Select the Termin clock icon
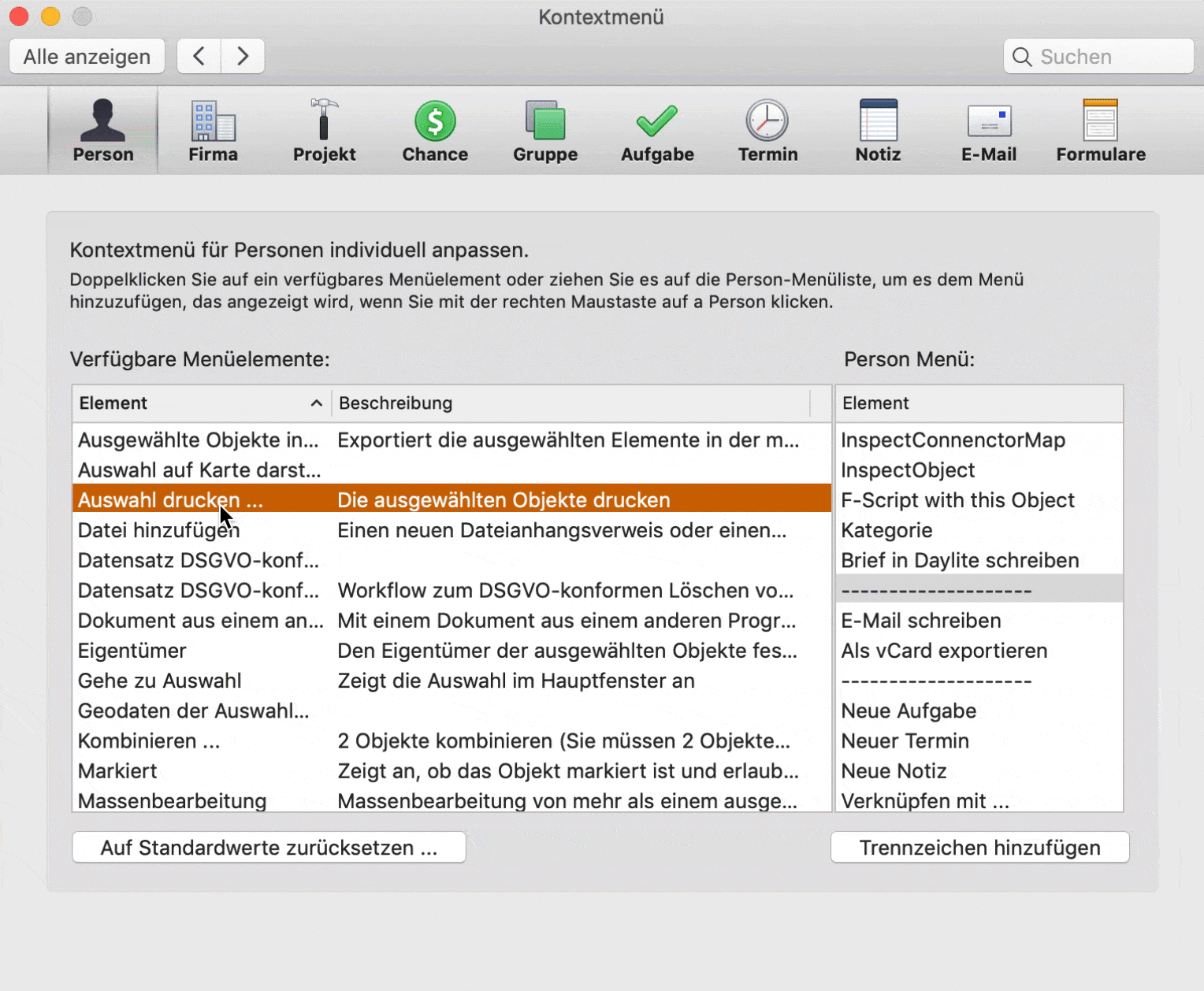Image resolution: width=1204 pixels, height=991 pixels. [767, 121]
